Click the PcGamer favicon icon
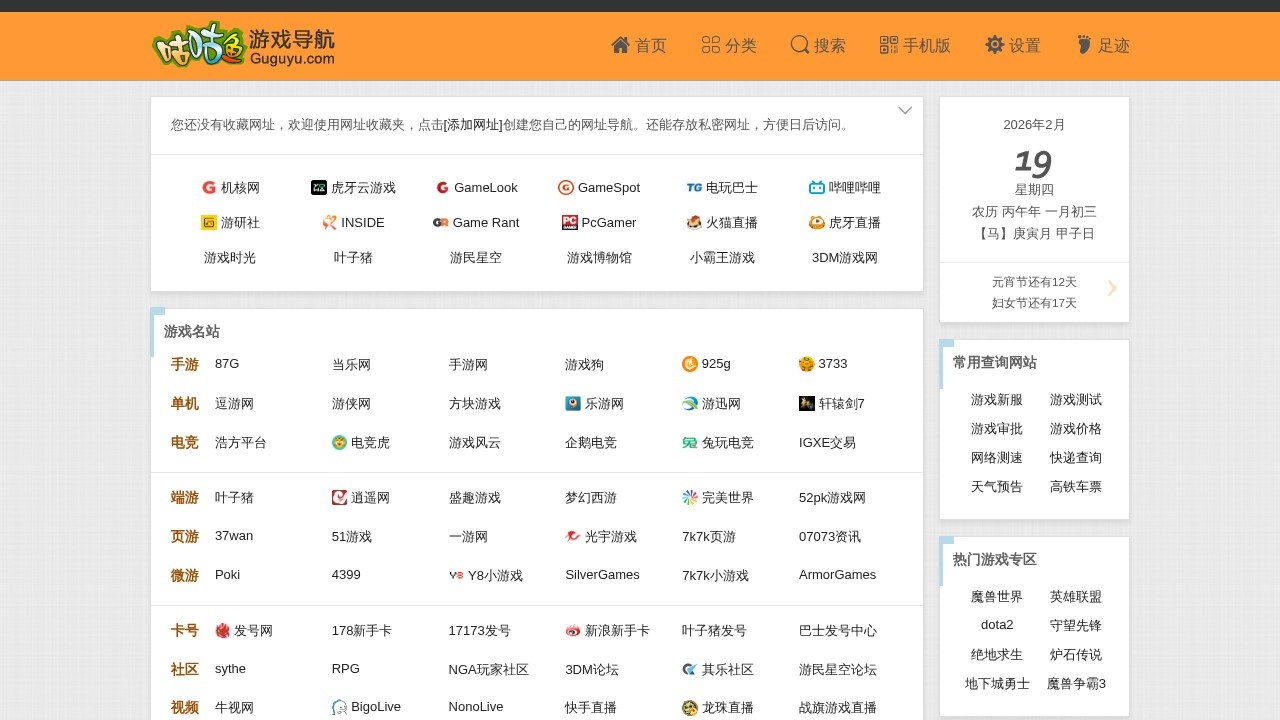 (x=570, y=222)
